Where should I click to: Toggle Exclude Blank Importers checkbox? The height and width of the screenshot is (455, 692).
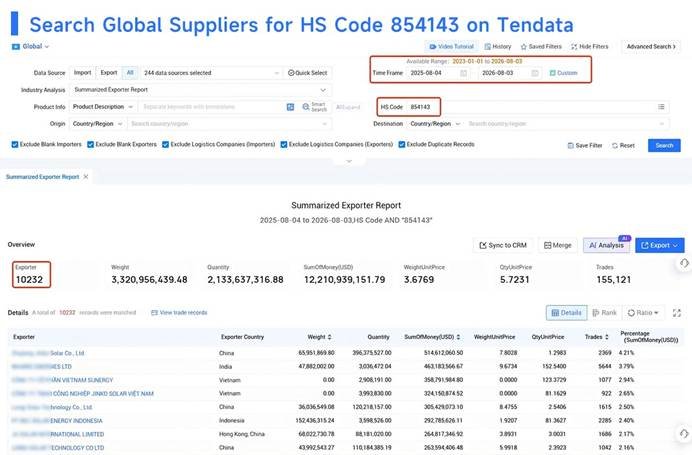point(15,144)
